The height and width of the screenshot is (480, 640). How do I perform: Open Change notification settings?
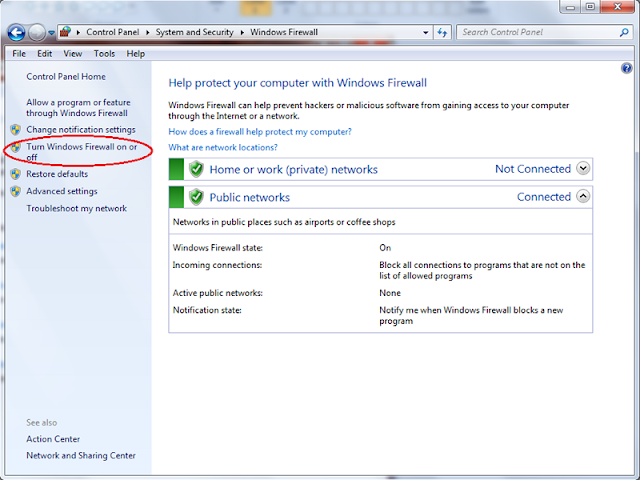point(81,129)
